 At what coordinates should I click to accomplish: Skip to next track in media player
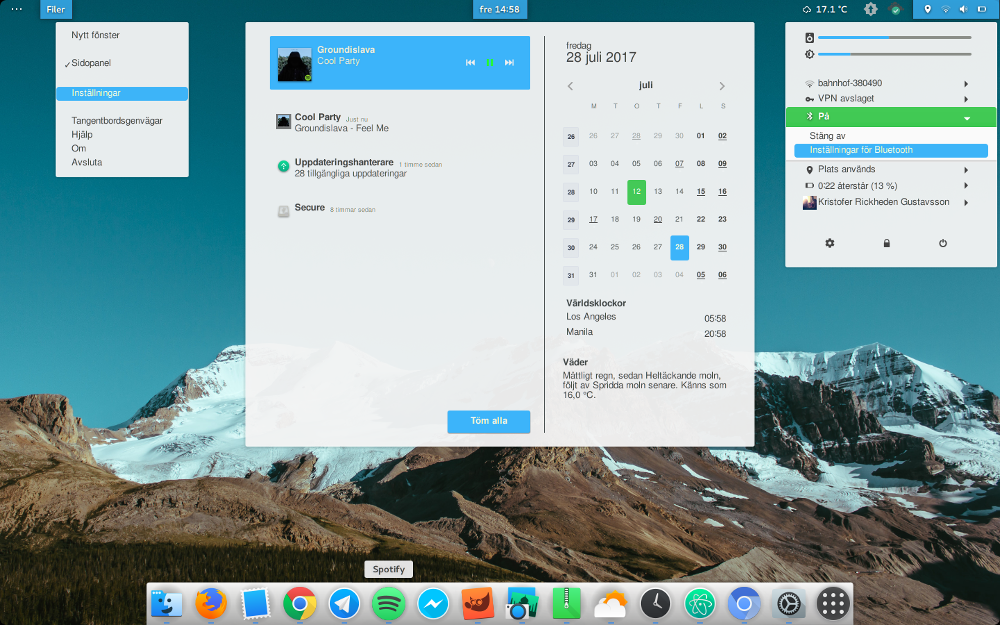point(509,62)
